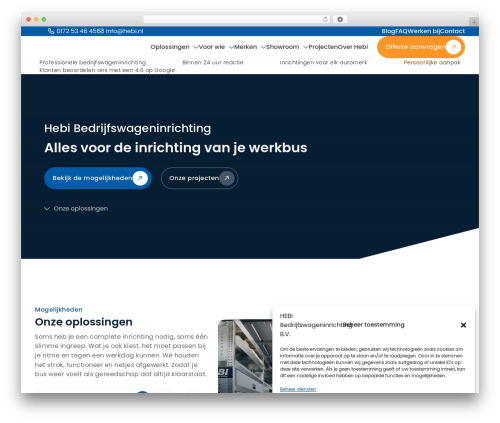Image resolution: width=500 pixels, height=423 pixels.
Task: Click 'Klanten beoordelen ons met een 4.6 op Google'
Action: click(x=107, y=70)
